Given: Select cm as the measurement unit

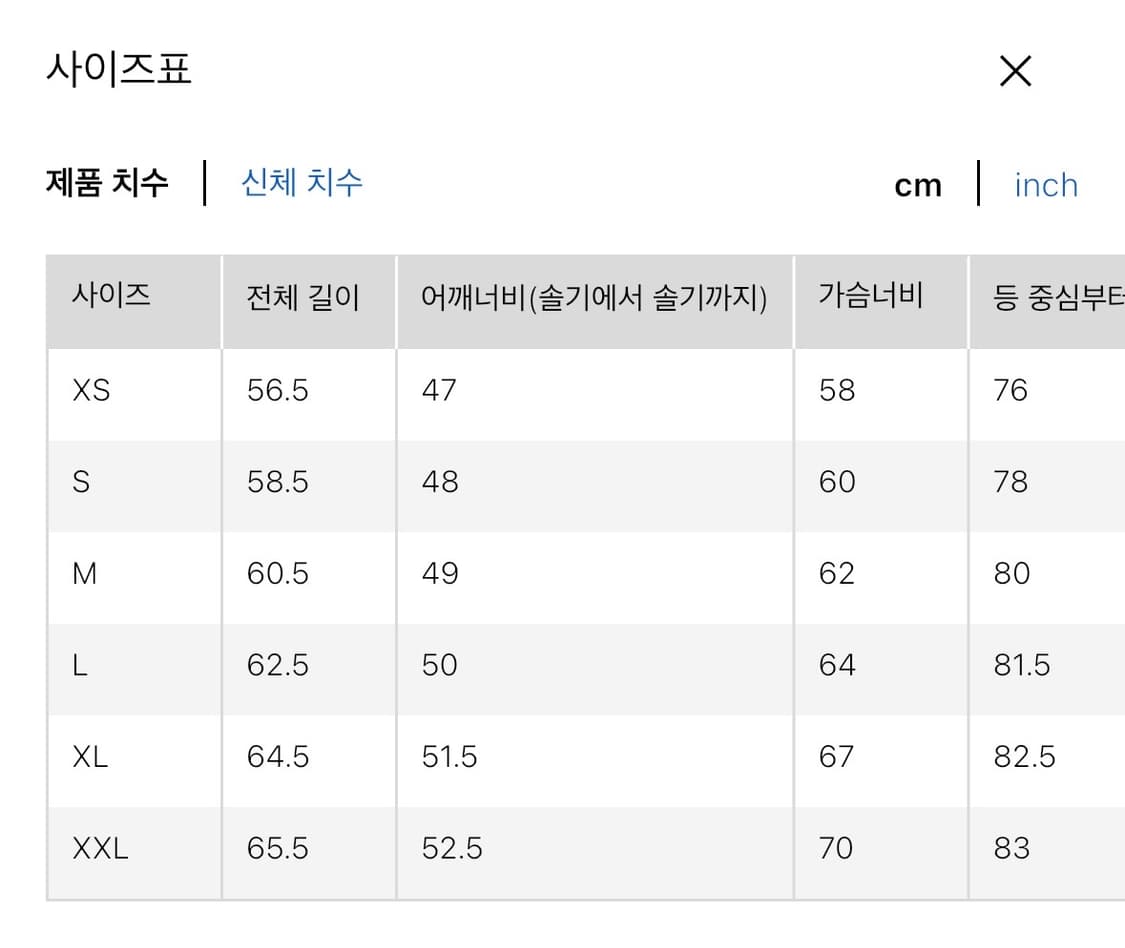Looking at the screenshot, I should click(x=917, y=184).
